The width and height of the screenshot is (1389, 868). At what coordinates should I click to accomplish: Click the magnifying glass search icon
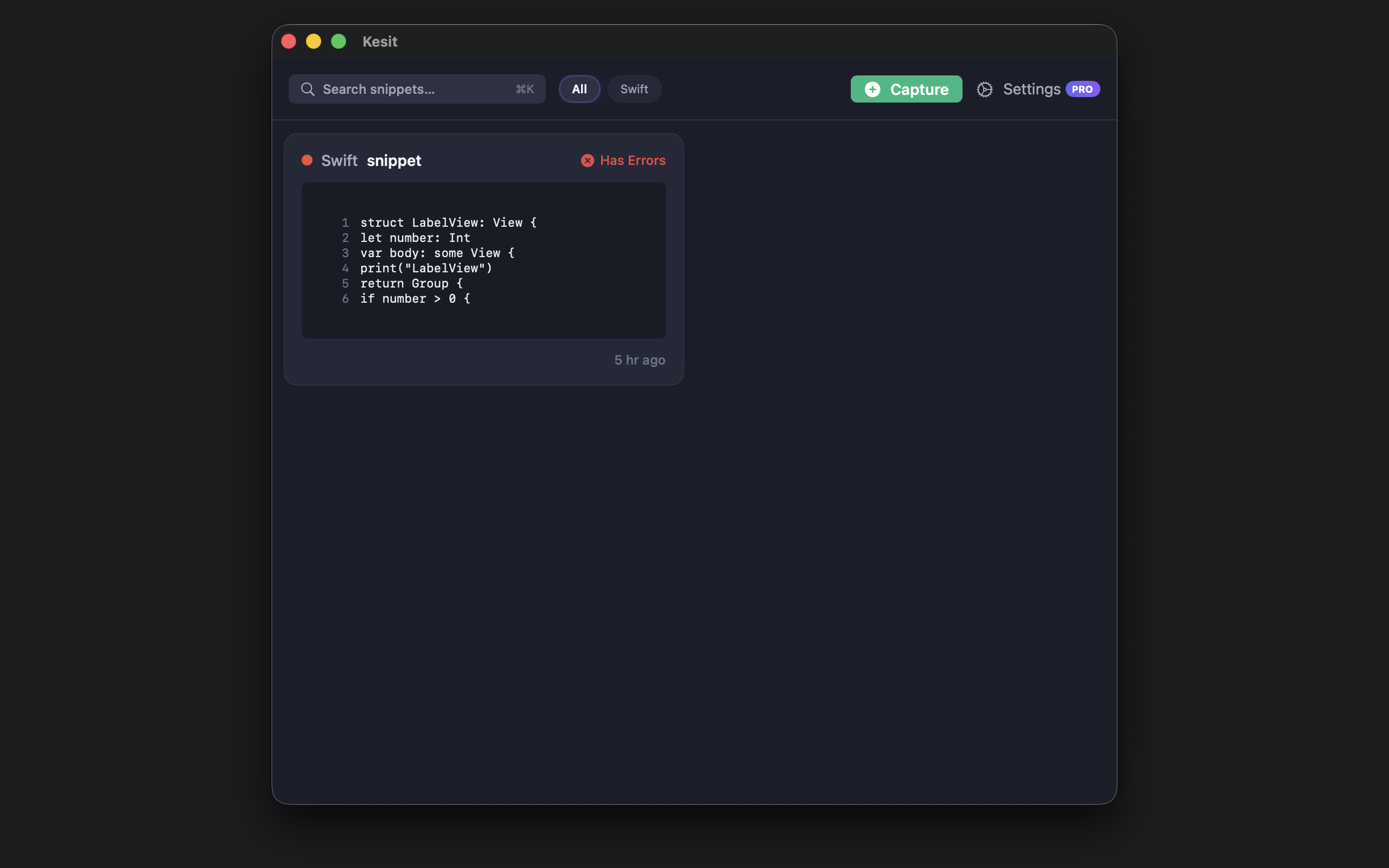(308, 89)
